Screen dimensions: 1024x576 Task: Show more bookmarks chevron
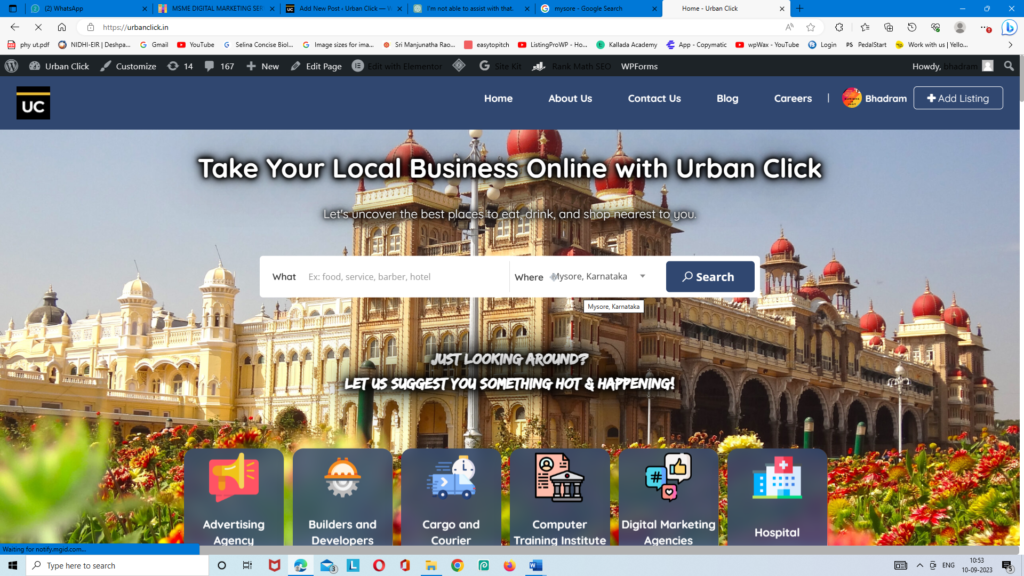click(1010, 44)
